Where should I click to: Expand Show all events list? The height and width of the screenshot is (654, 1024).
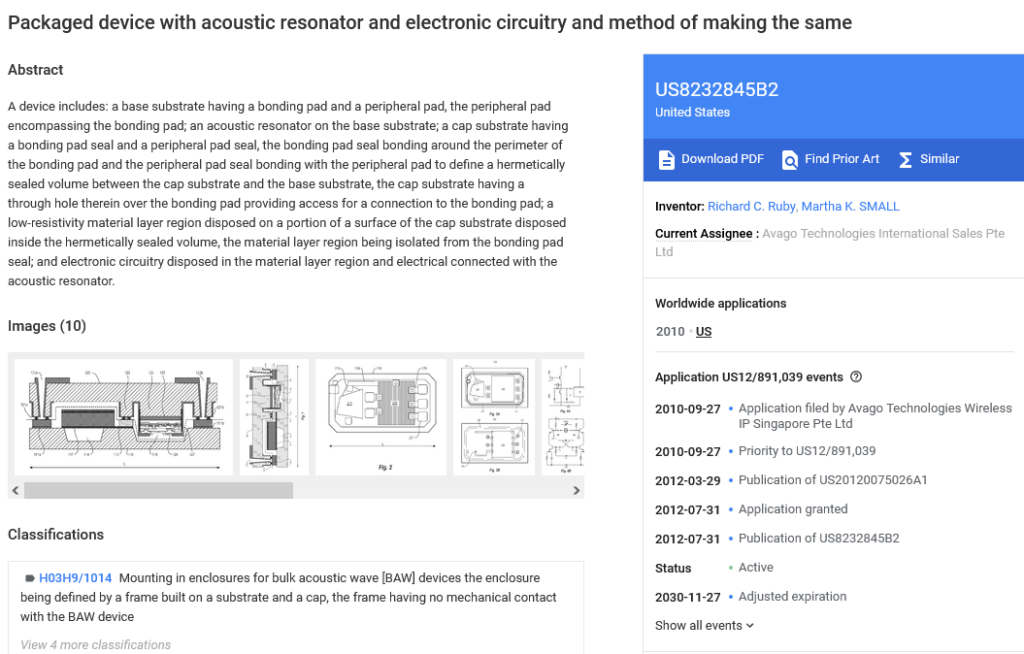(704, 626)
